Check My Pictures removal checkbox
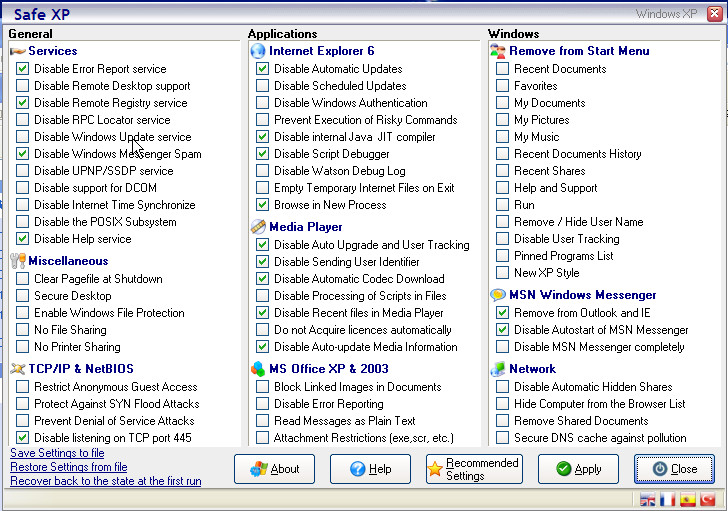 click(x=502, y=120)
